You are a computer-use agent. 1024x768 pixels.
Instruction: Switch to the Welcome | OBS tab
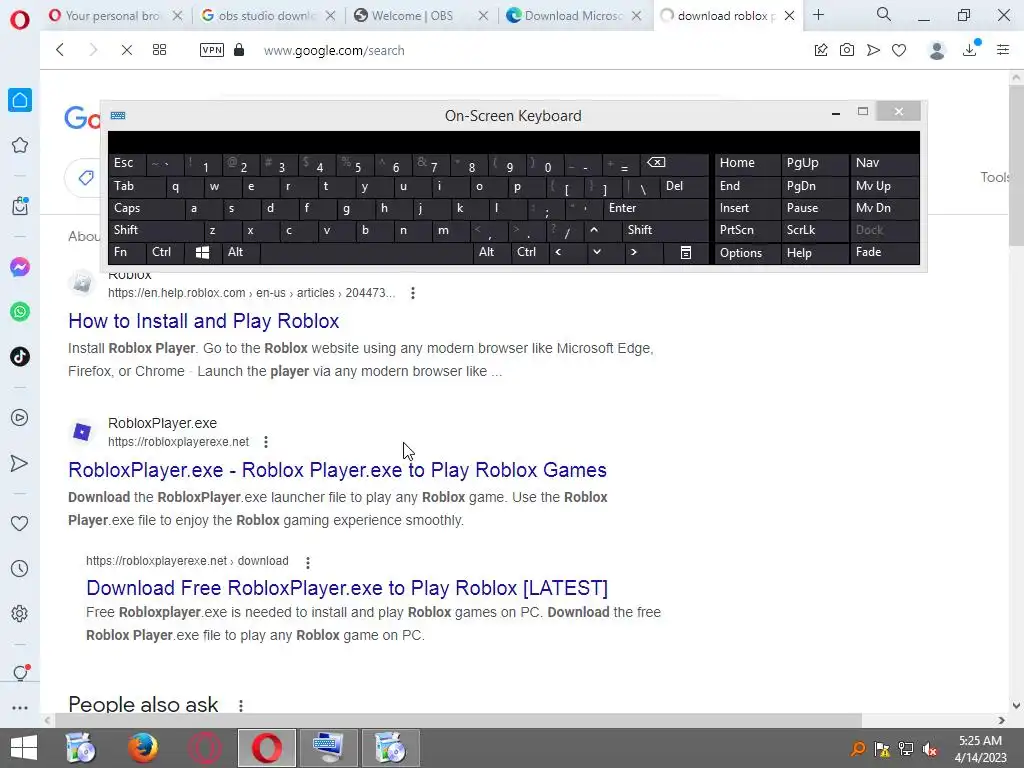(421, 16)
